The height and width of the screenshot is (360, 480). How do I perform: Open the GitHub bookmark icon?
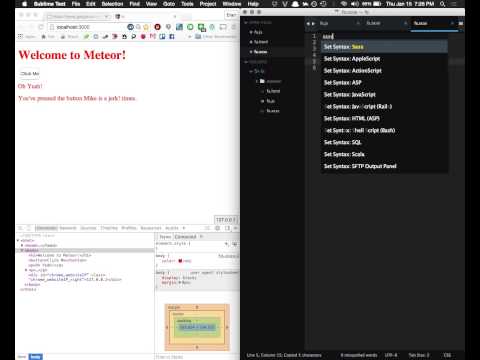point(124,36)
